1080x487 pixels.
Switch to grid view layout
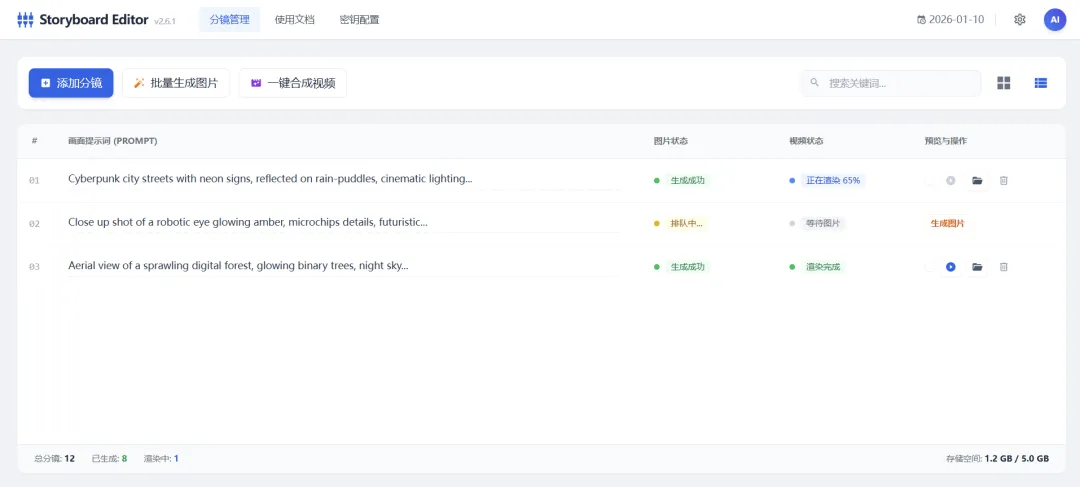click(x=1004, y=83)
